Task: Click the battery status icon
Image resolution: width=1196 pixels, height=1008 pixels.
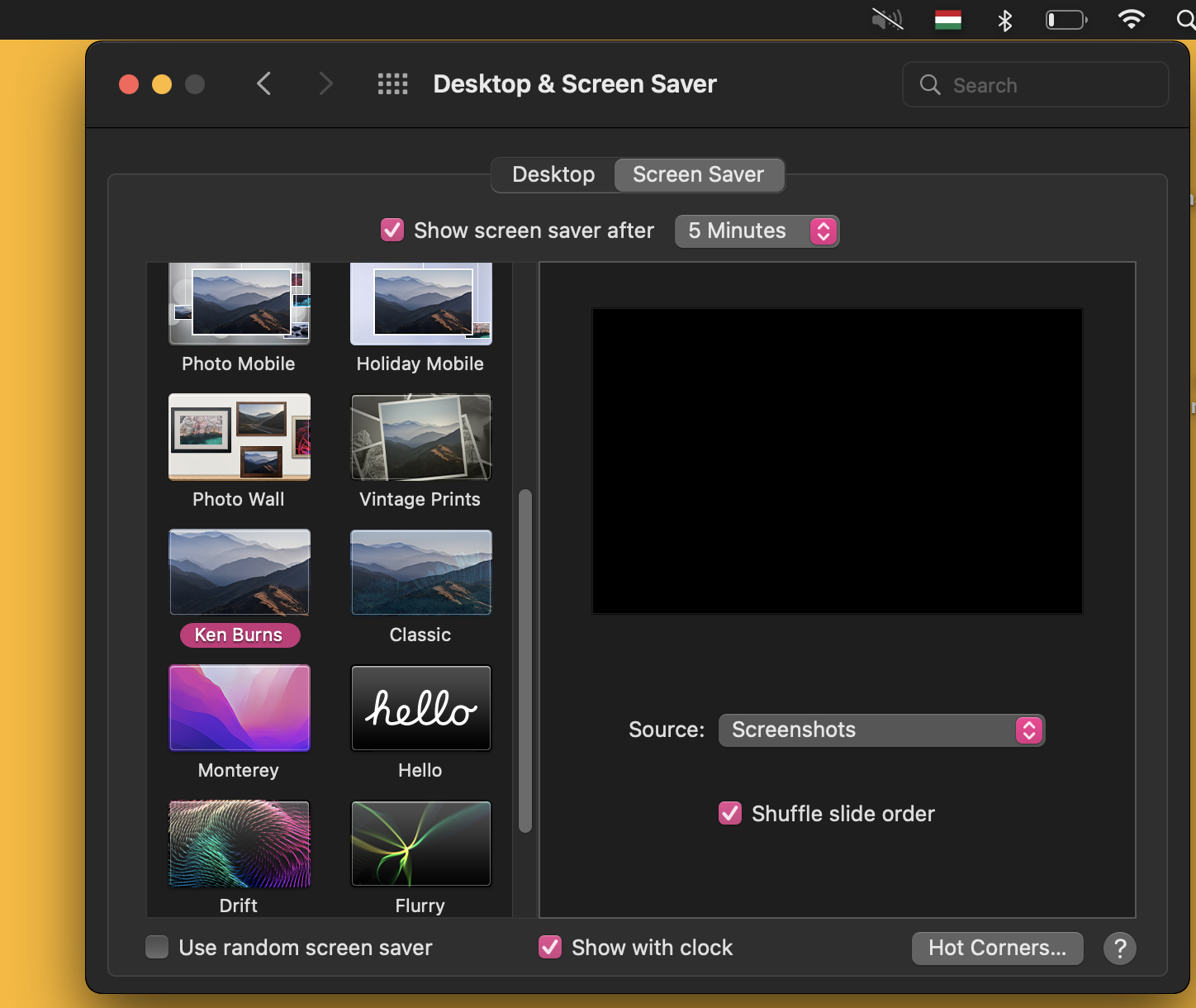Action: [1066, 20]
